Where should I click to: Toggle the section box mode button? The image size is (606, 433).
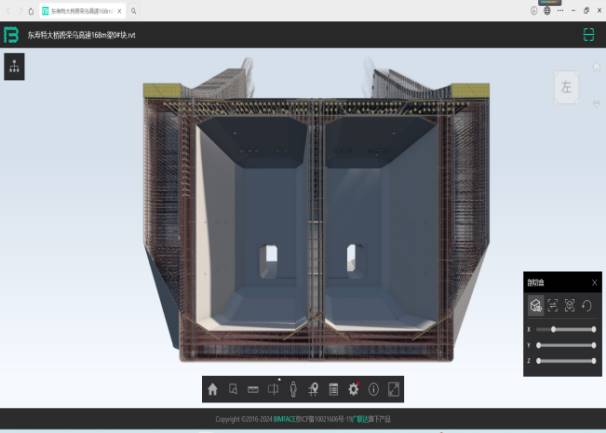pos(536,305)
